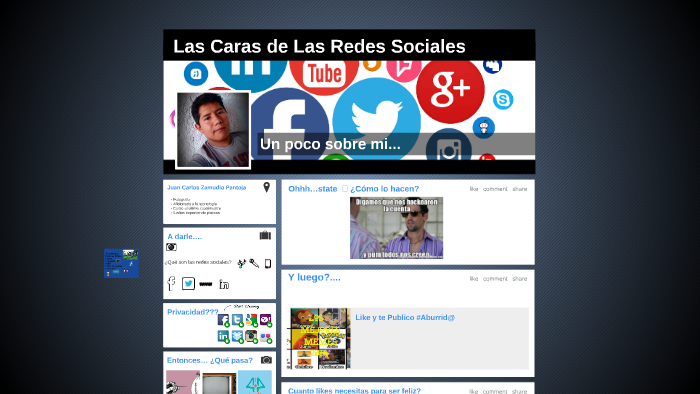Click Cuanto likes necesitas para ser feliz? heading

[x=354, y=390]
